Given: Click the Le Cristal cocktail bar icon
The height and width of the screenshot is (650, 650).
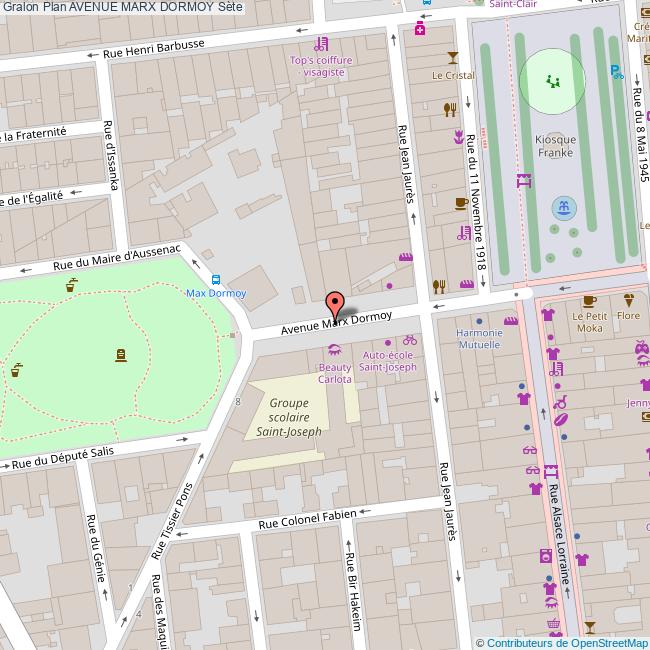Looking at the screenshot, I should pyautogui.click(x=453, y=58).
